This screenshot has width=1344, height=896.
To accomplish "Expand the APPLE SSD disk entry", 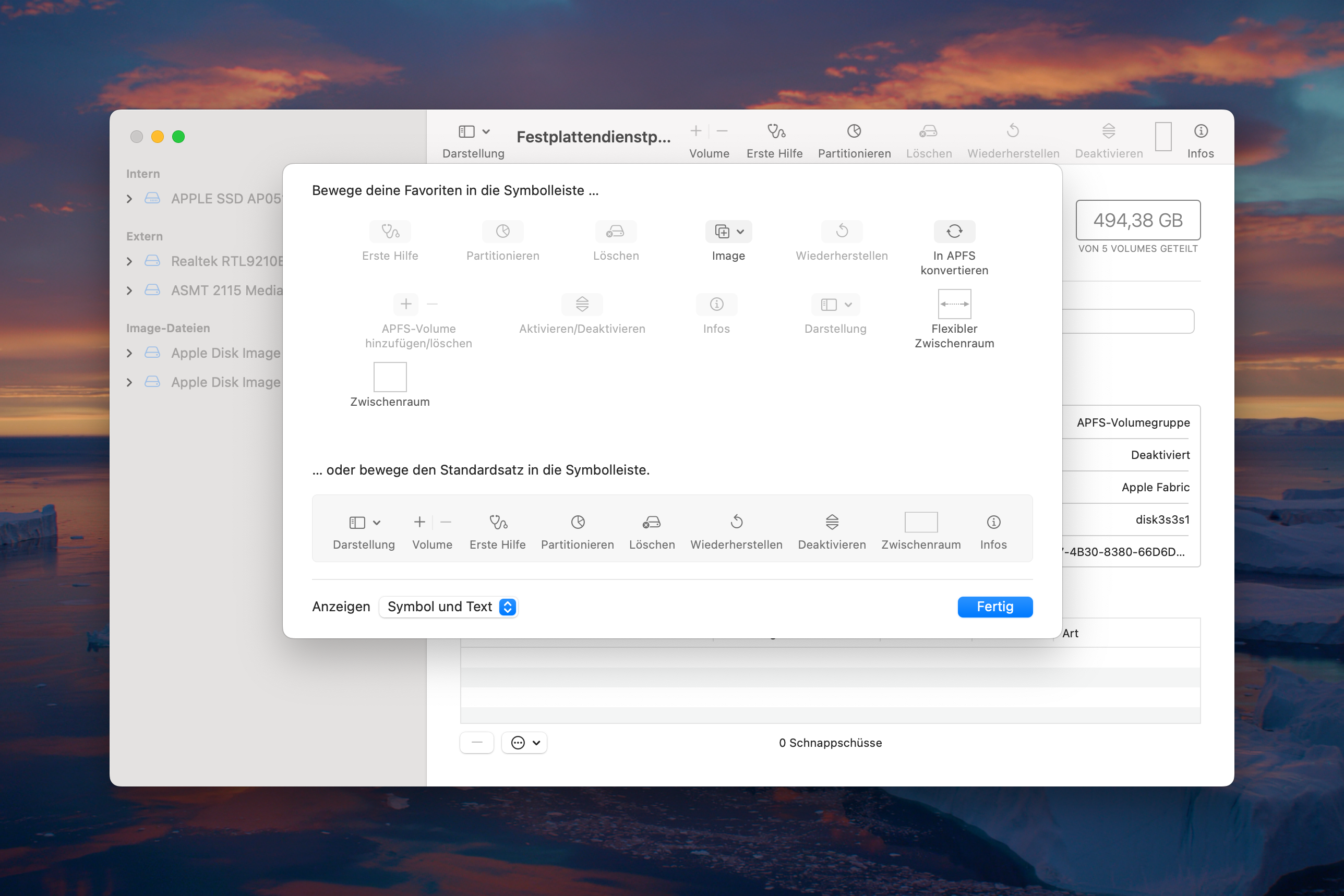I will (129, 199).
